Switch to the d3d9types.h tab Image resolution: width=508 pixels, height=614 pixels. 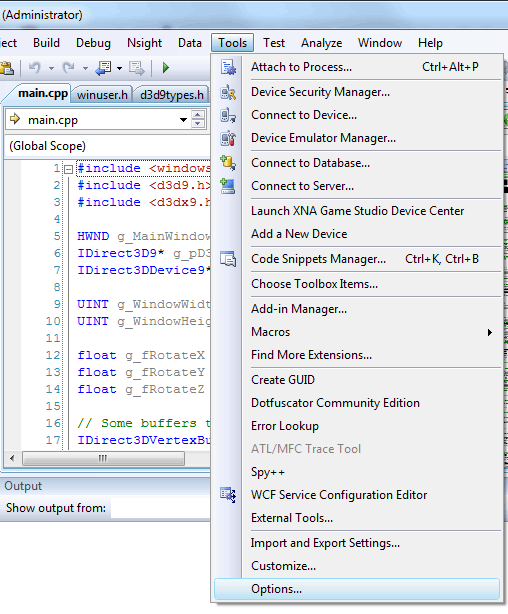172,95
